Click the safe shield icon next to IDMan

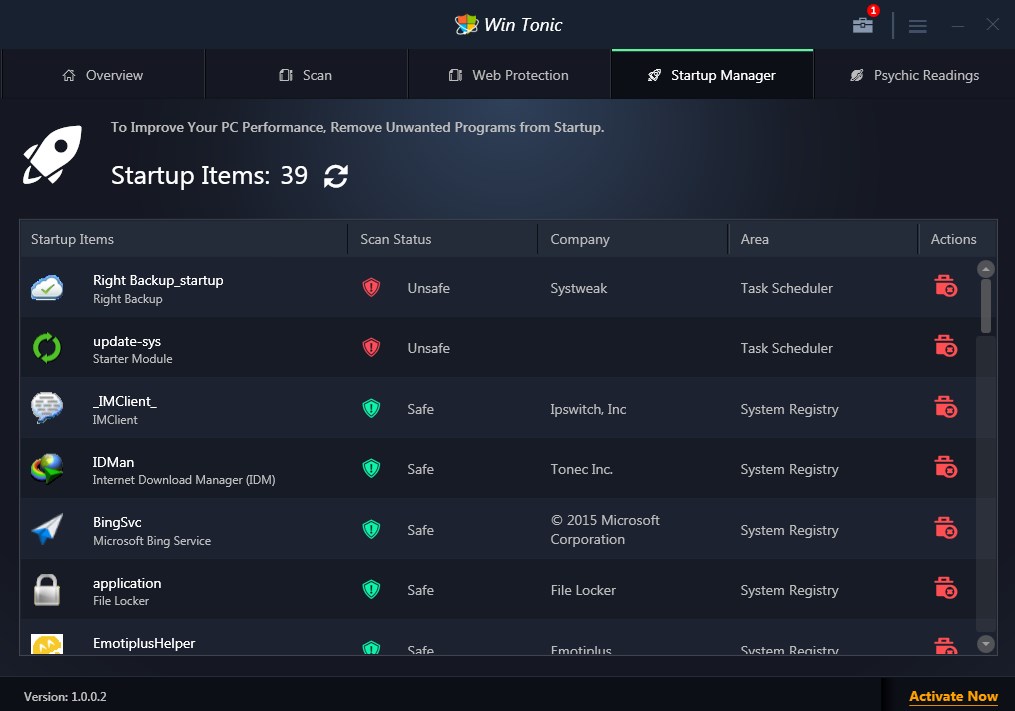coord(371,467)
